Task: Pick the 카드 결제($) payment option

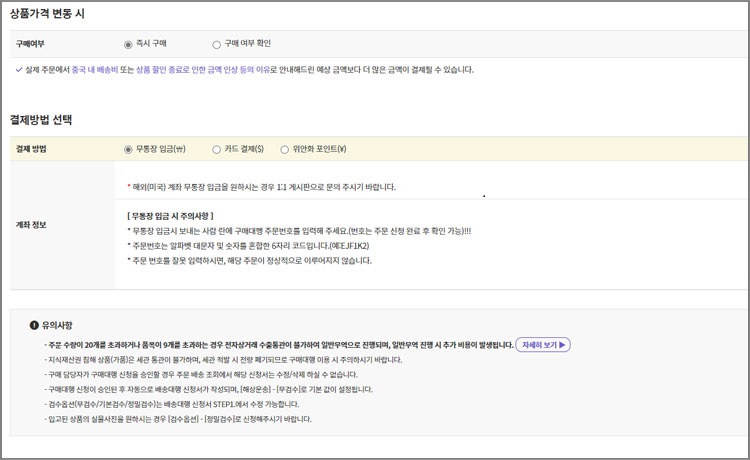Action: click(217, 149)
